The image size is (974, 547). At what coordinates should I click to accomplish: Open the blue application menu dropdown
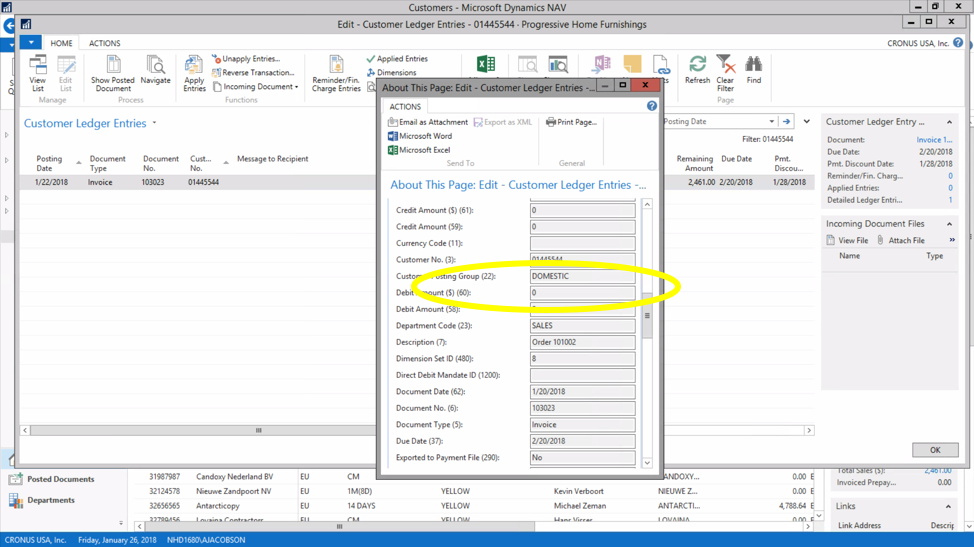tap(30, 42)
